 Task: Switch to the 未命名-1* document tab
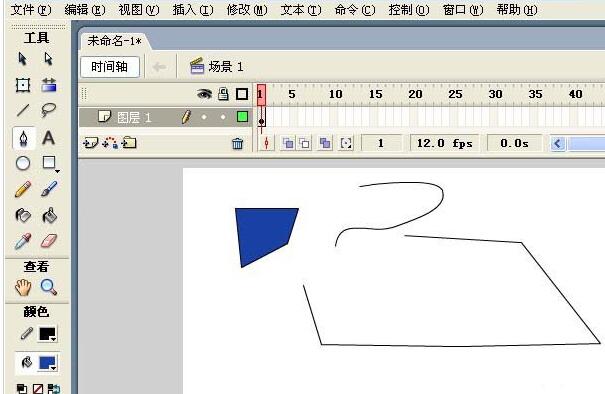(114, 41)
